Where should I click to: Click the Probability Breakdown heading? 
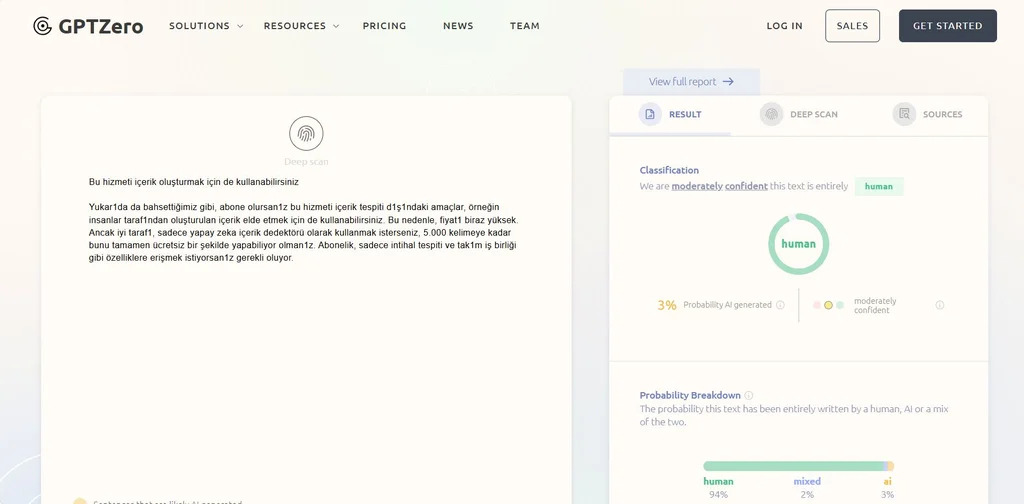(690, 395)
